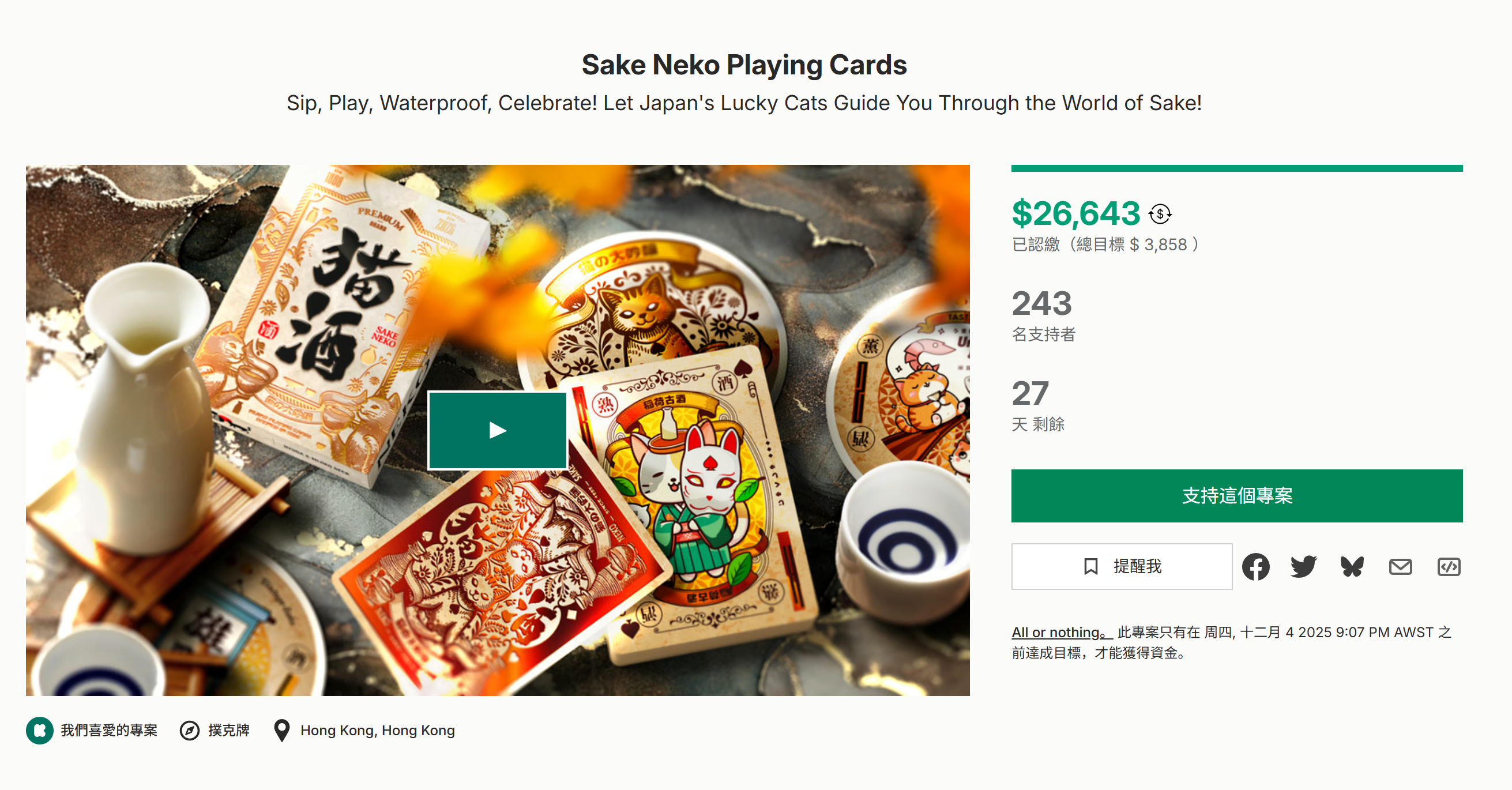Open the embed code icon

pos(1448,566)
